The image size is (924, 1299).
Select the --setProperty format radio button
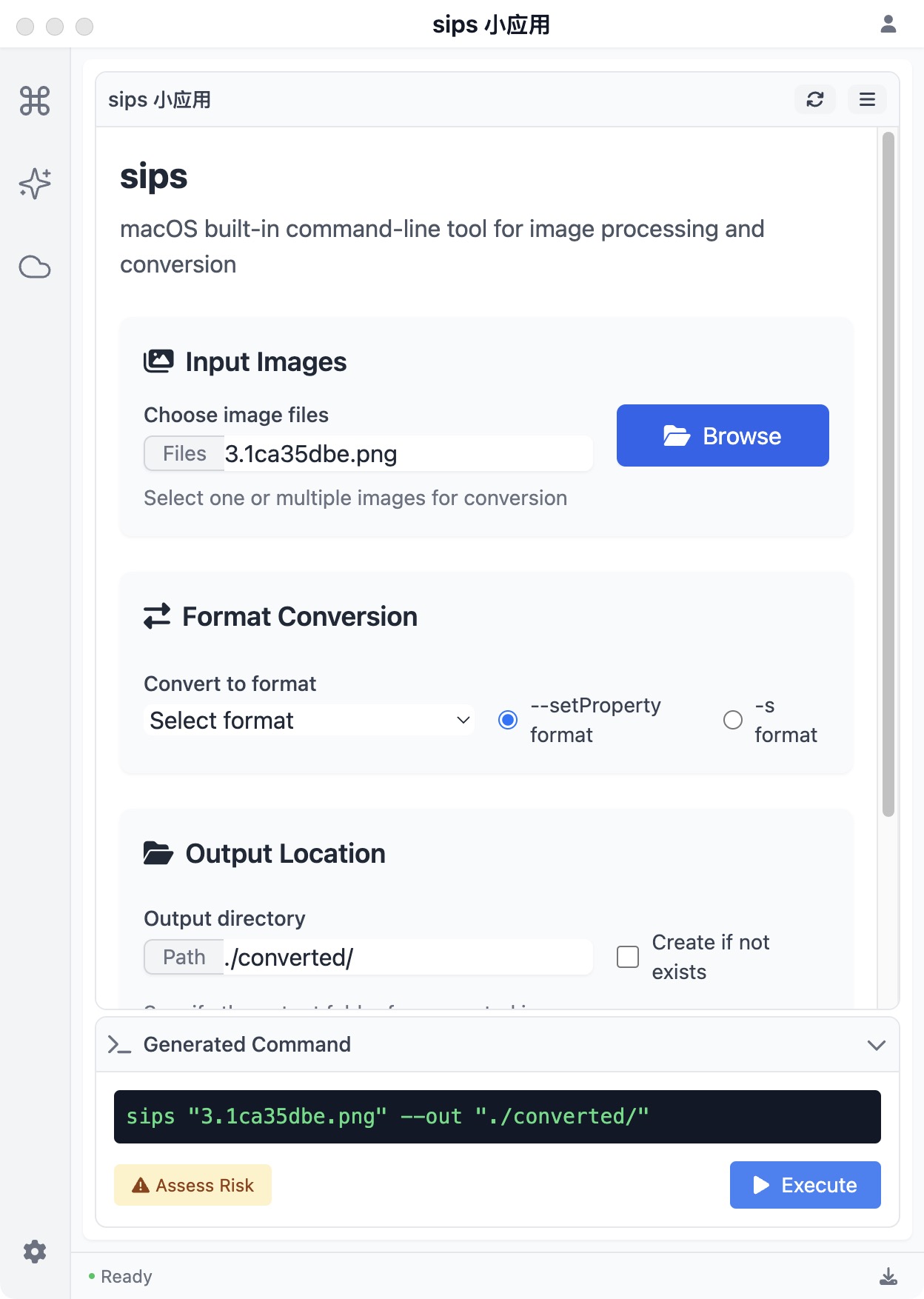click(508, 720)
